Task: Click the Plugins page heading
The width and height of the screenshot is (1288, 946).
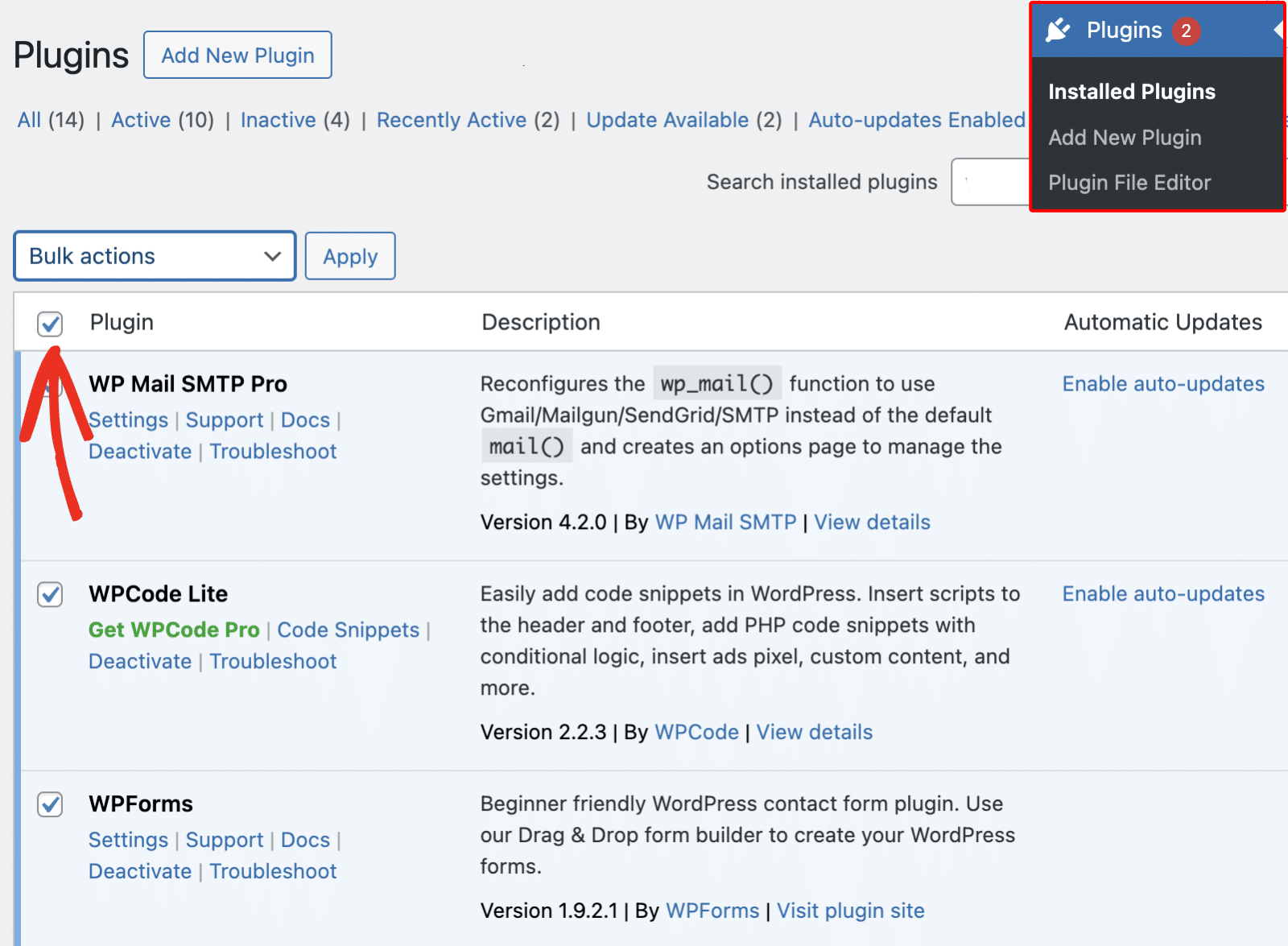Action: (71, 56)
